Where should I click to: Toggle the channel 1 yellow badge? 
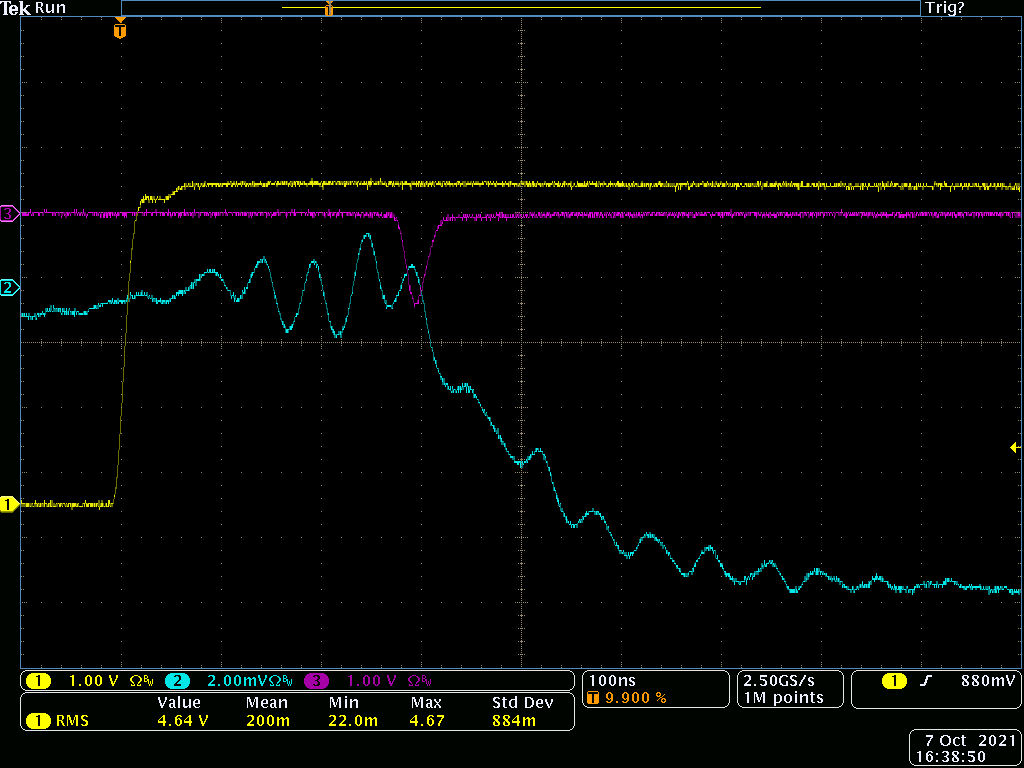coord(38,681)
